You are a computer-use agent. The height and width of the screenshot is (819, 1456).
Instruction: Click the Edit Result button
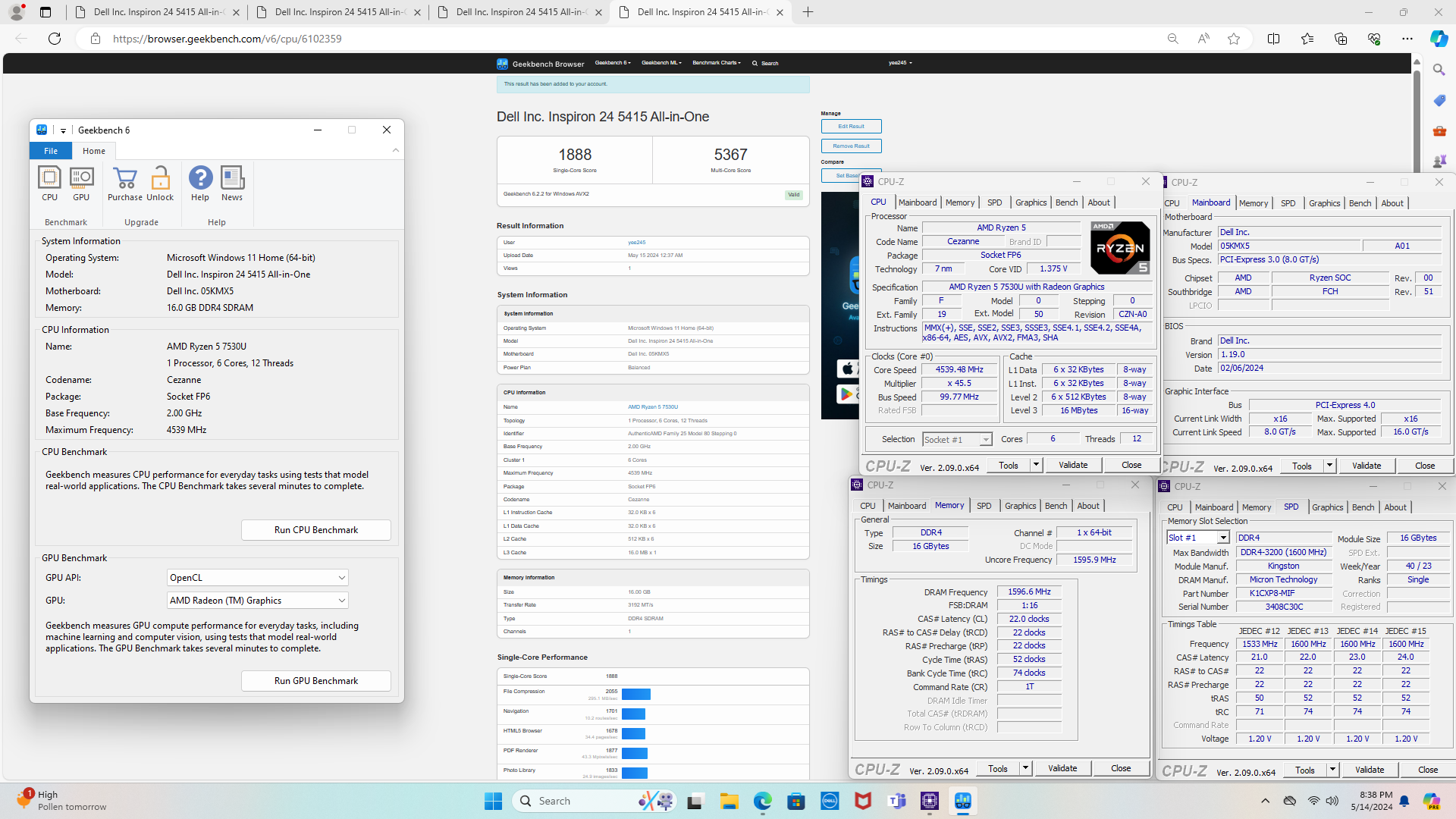click(x=851, y=127)
